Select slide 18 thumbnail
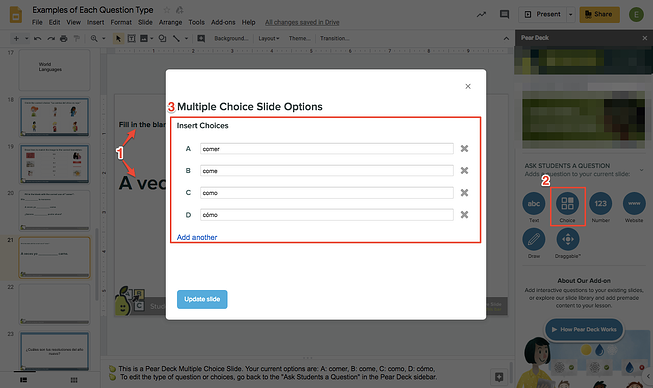Image resolution: width=653 pixels, height=388 pixels. [x=54, y=117]
